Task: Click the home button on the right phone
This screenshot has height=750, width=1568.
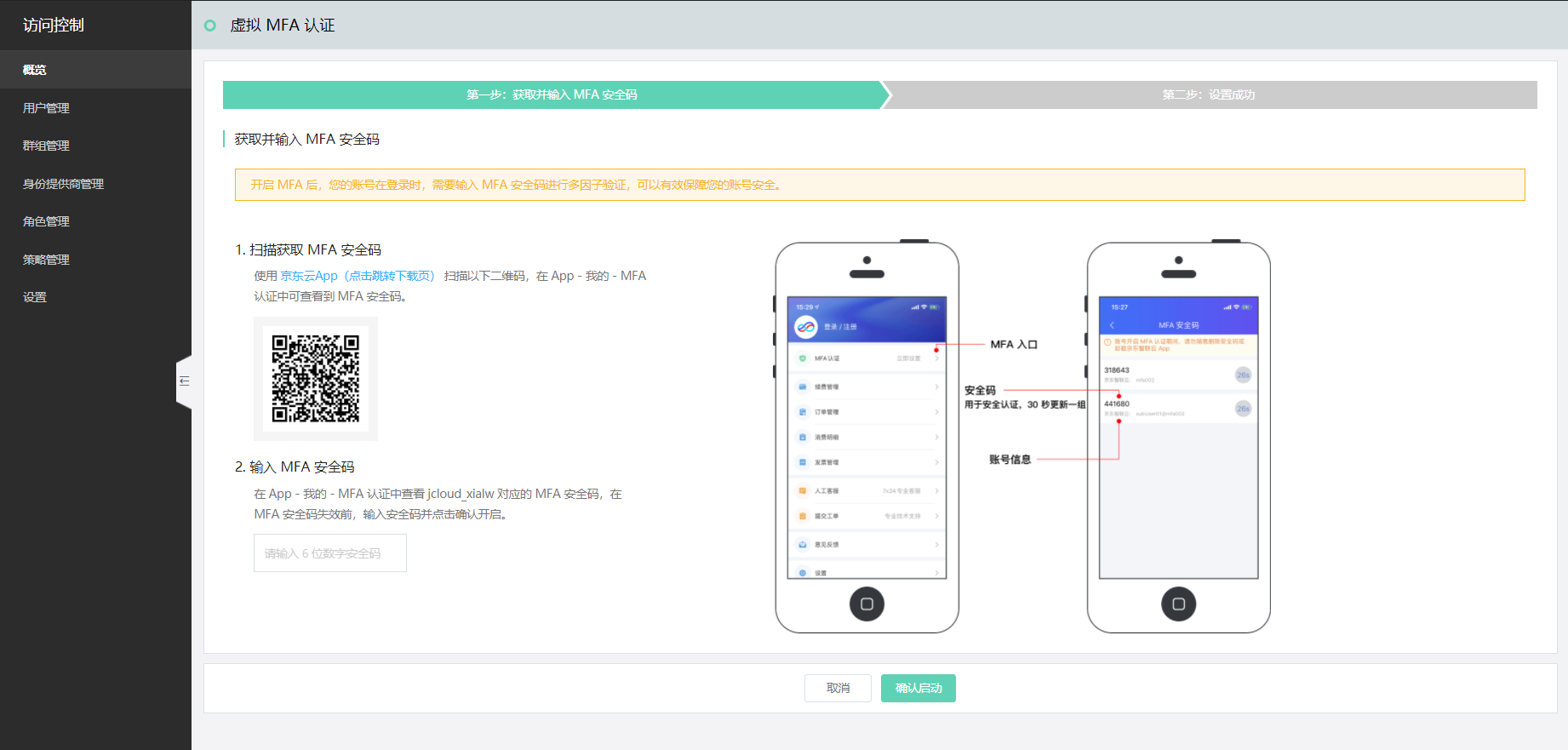Action: [x=1178, y=604]
